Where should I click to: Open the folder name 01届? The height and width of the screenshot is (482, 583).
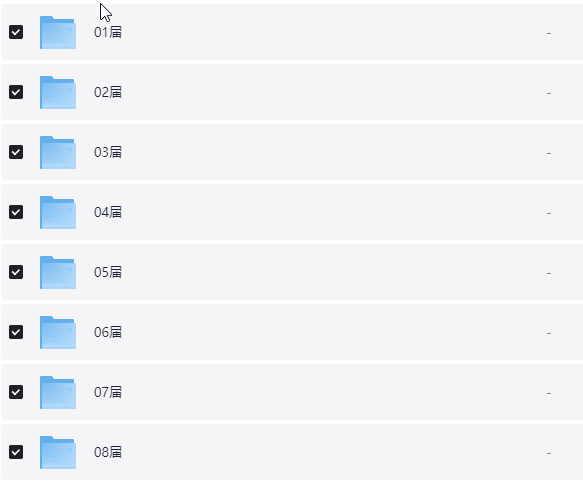point(108,32)
